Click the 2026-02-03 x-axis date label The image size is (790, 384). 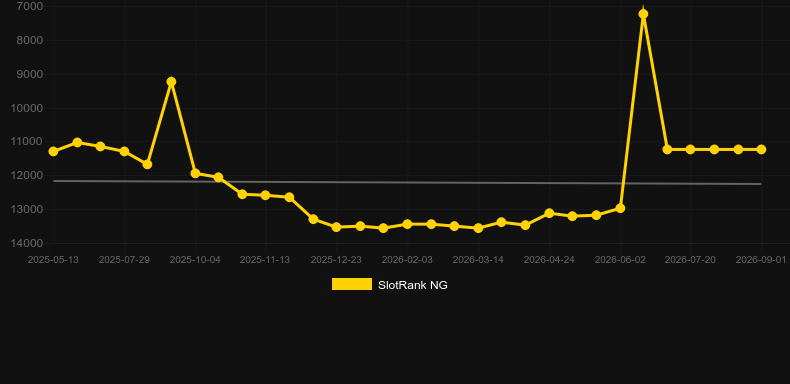click(x=407, y=260)
